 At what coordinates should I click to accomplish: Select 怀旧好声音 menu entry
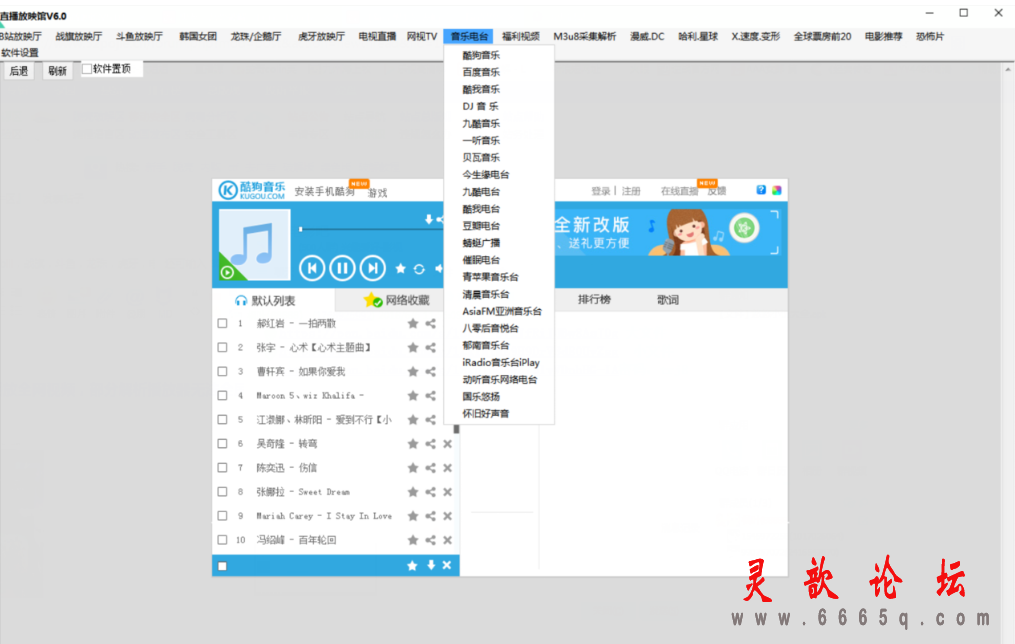pos(485,414)
